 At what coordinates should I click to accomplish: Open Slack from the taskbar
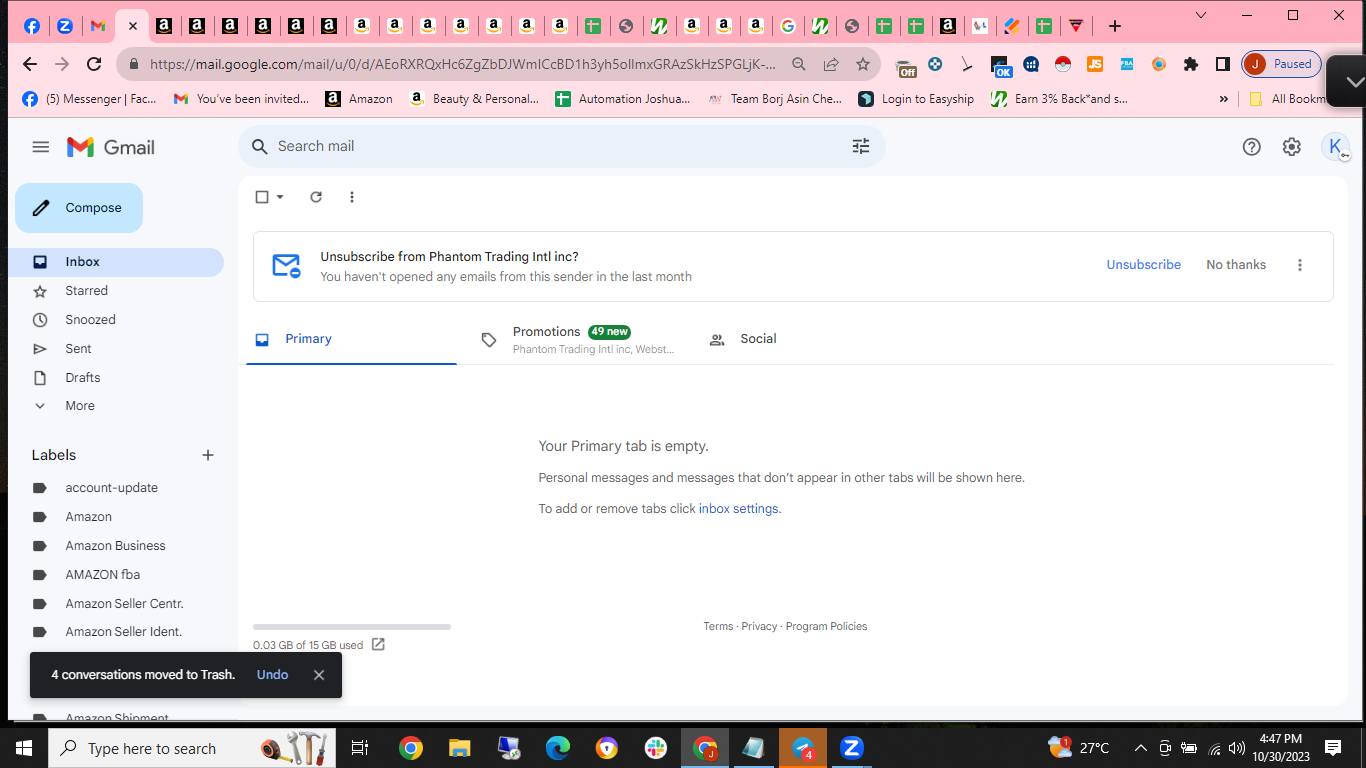[x=656, y=748]
